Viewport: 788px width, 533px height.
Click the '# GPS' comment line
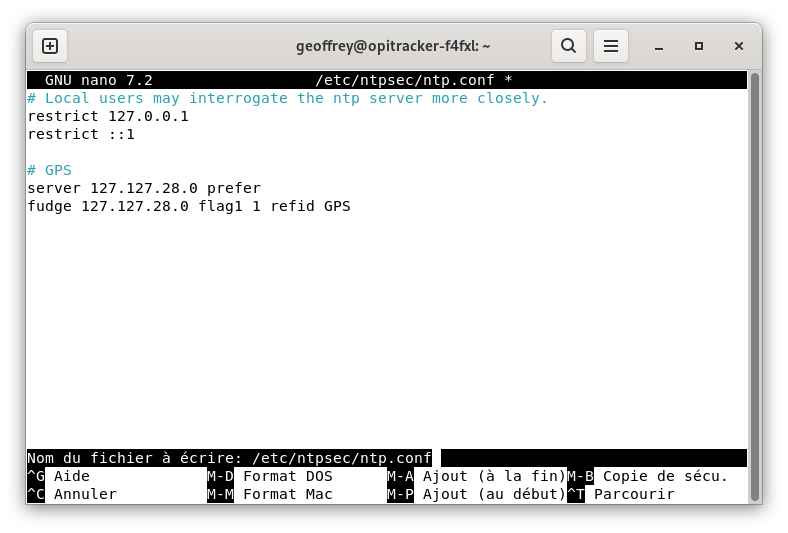[x=49, y=170]
